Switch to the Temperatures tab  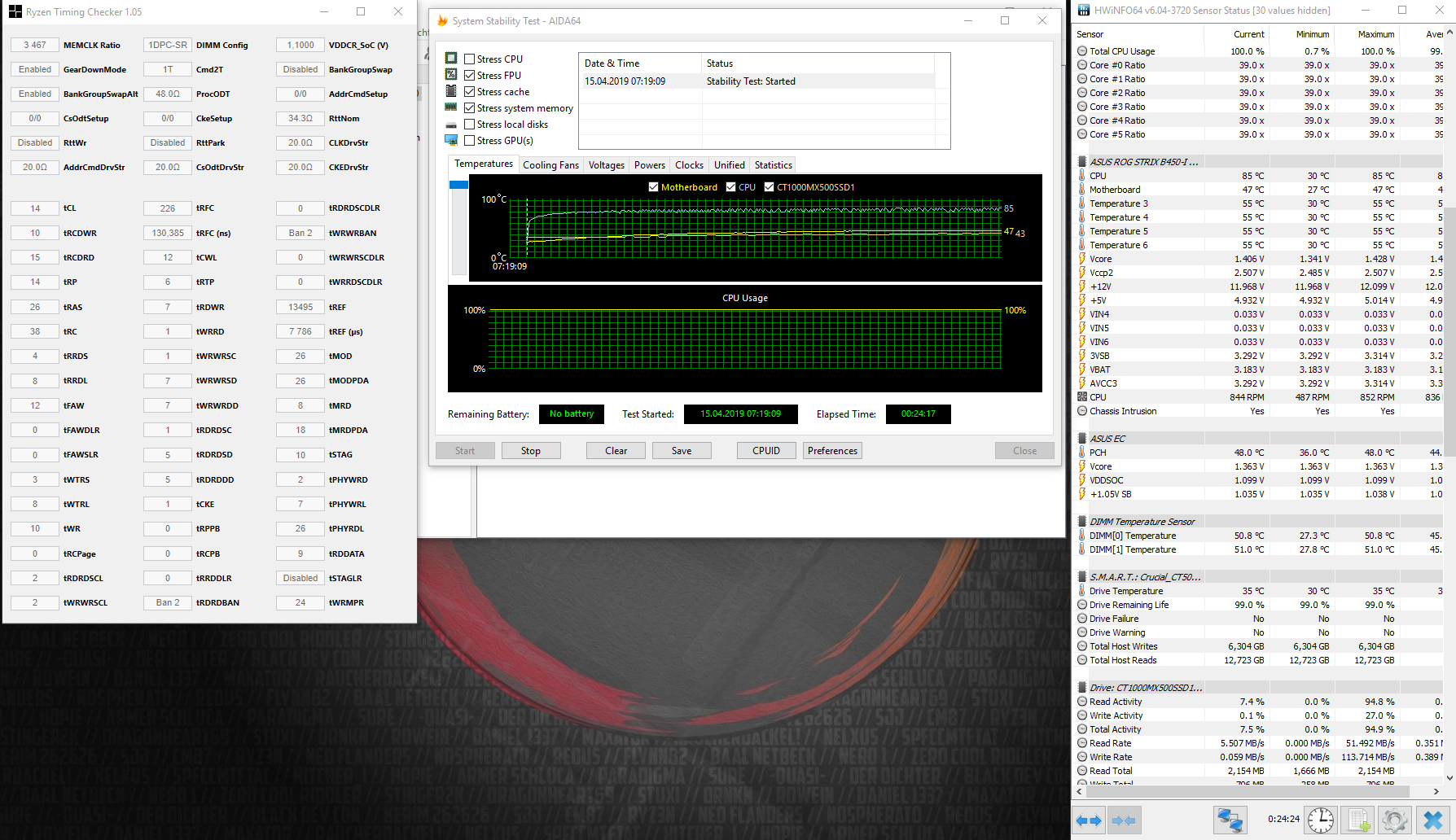point(484,164)
